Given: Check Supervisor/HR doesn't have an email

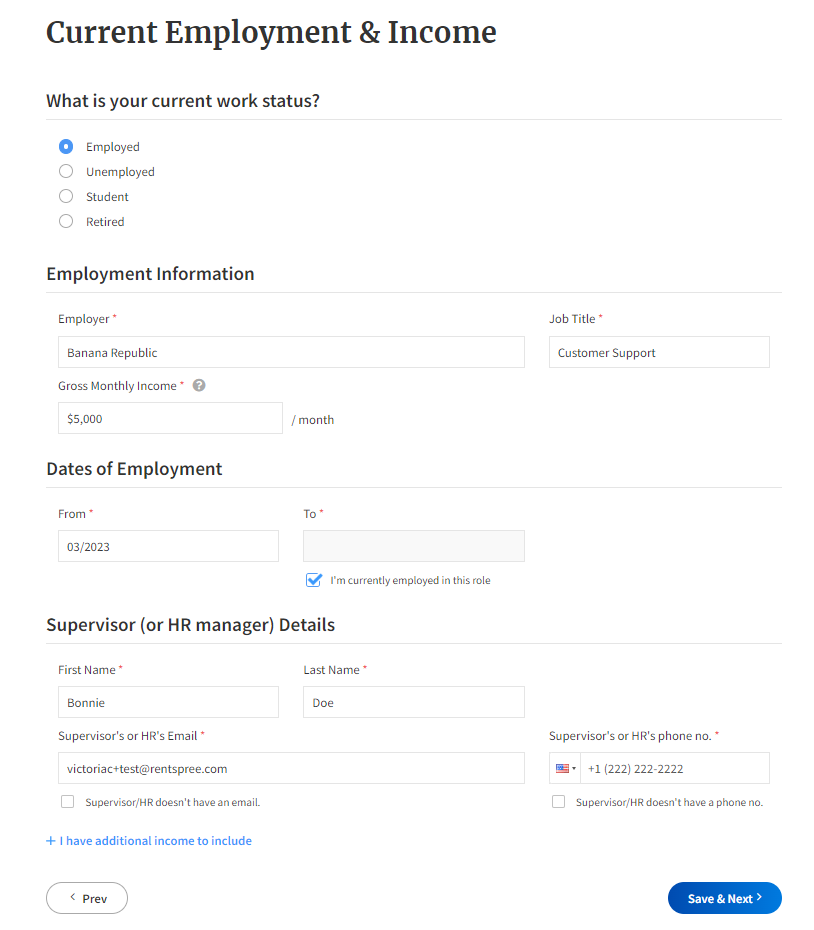Looking at the screenshot, I should pyautogui.click(x=67, y=801).
